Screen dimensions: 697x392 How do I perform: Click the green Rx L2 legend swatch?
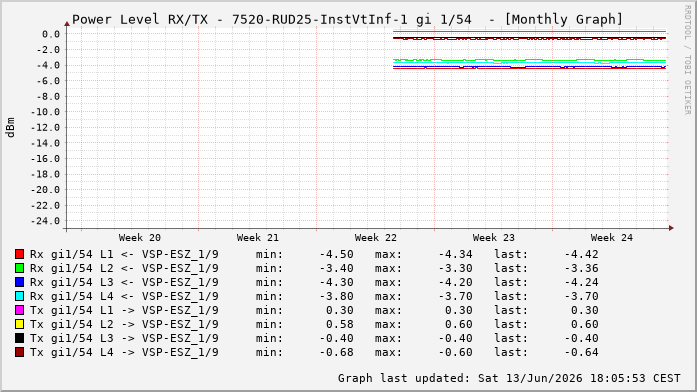[x=19, y=268]
